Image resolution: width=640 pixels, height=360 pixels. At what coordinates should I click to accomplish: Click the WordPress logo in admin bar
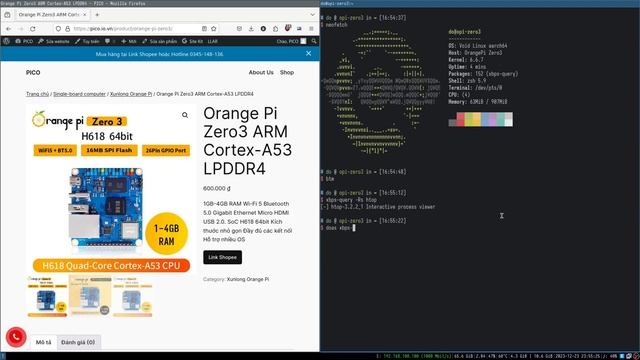6,41
